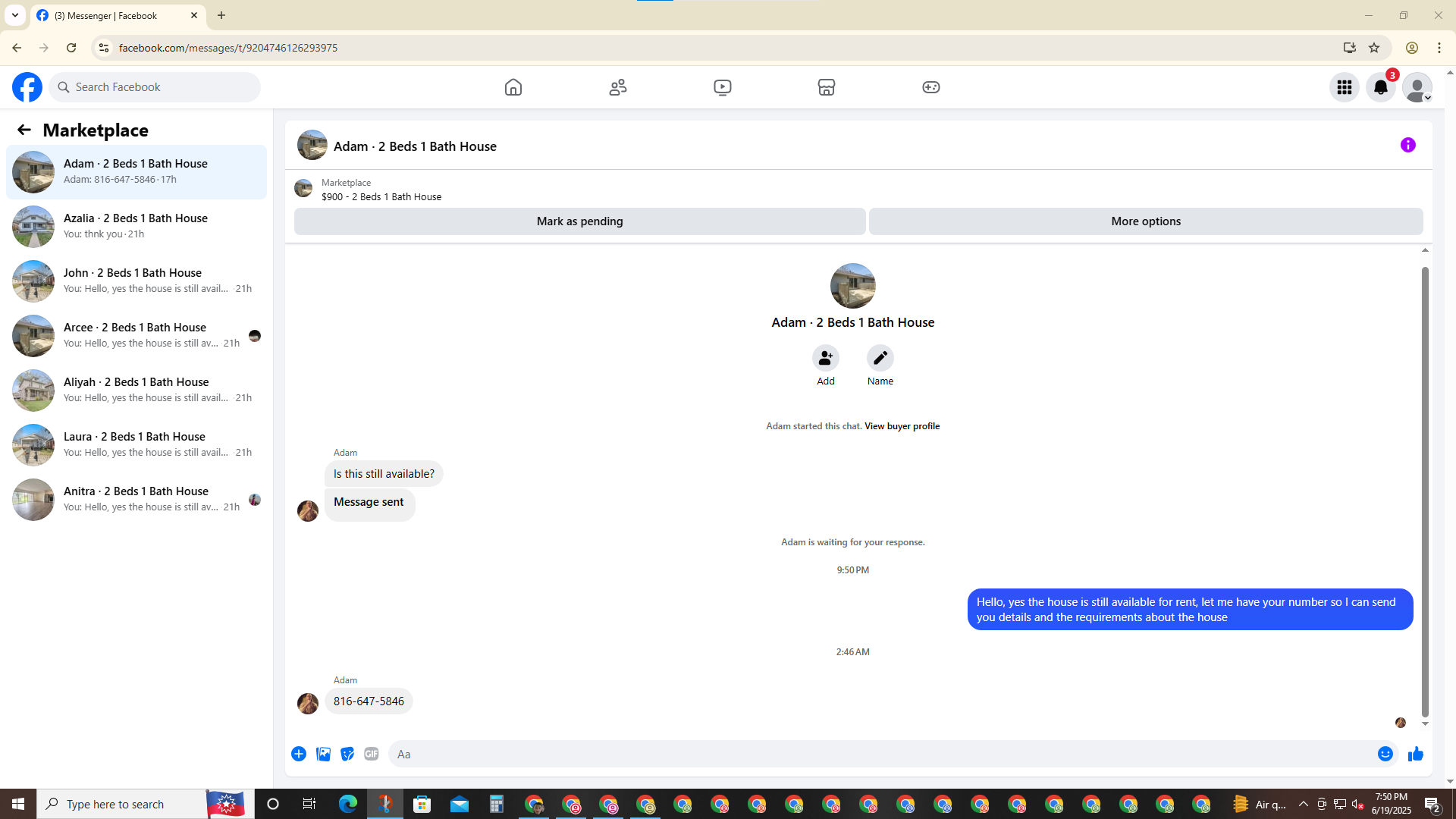Open Azalia's 2 Beds 1 Bath conversation
Image resolution: width=1456 pixels, height=819 pixels.
pyautogui.click(x=136, y=227)
